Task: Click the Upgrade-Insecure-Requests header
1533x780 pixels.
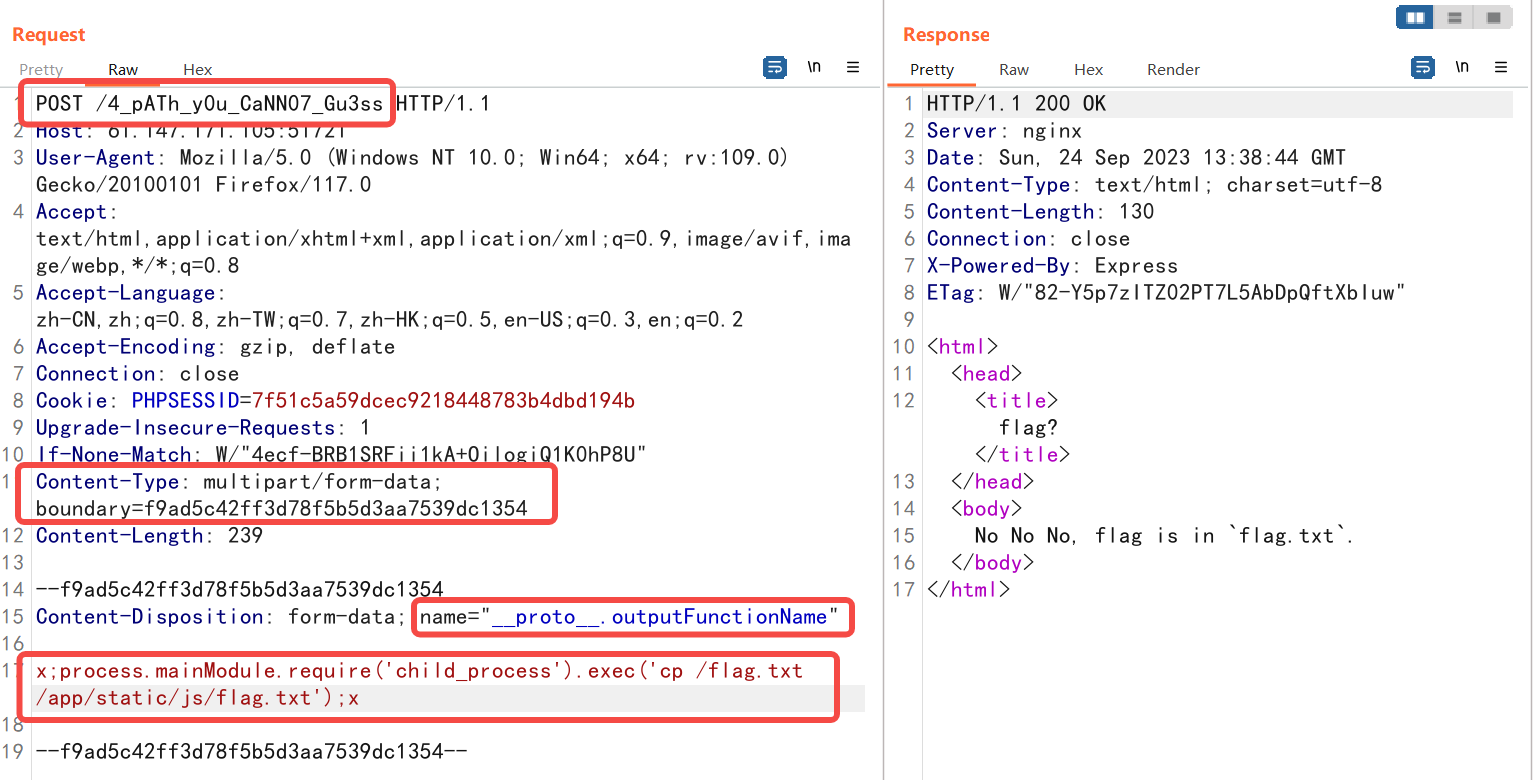Action: (203, 428)
